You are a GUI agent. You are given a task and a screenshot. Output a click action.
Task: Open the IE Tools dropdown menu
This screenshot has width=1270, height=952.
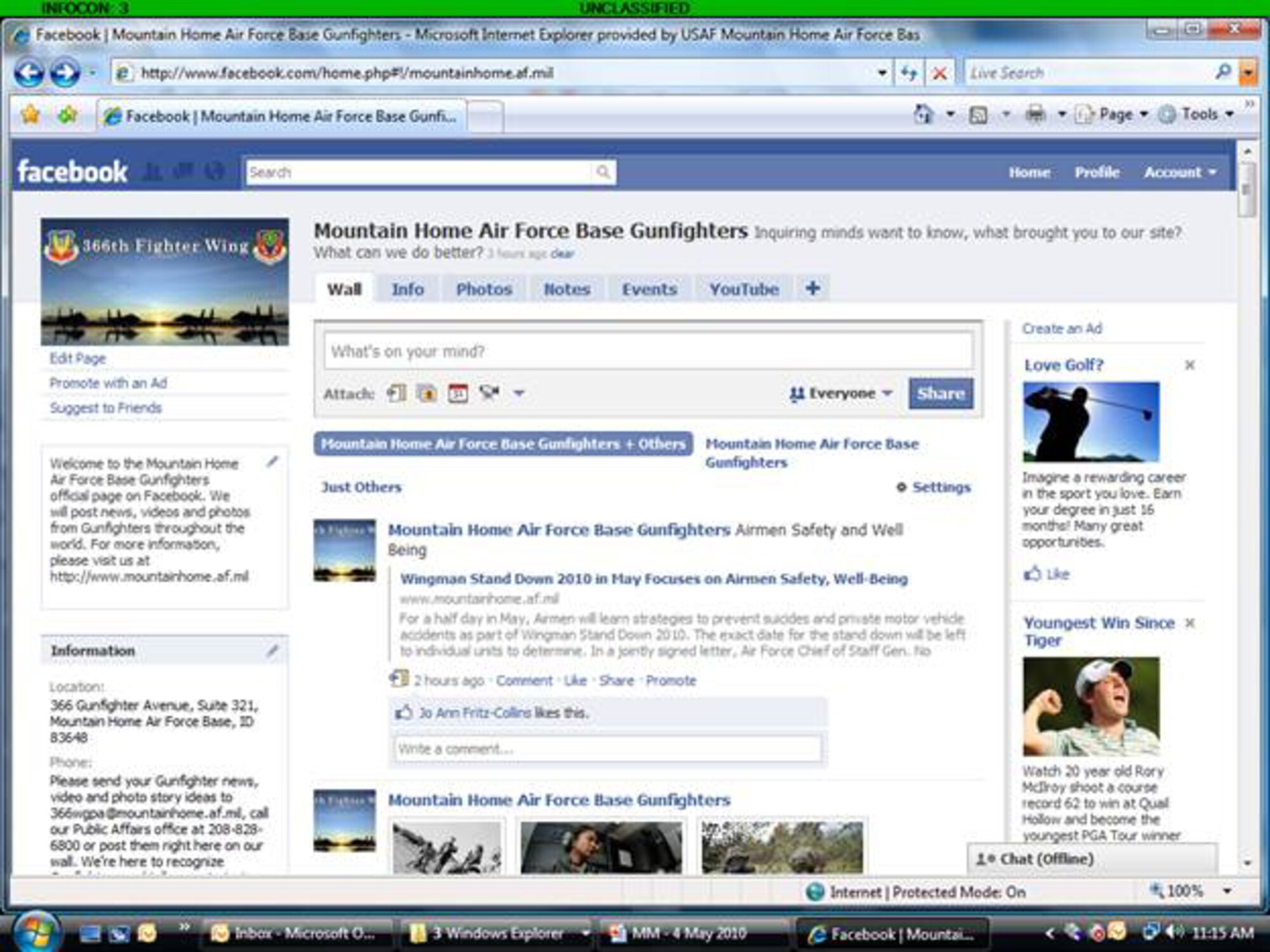point(1199,114)
